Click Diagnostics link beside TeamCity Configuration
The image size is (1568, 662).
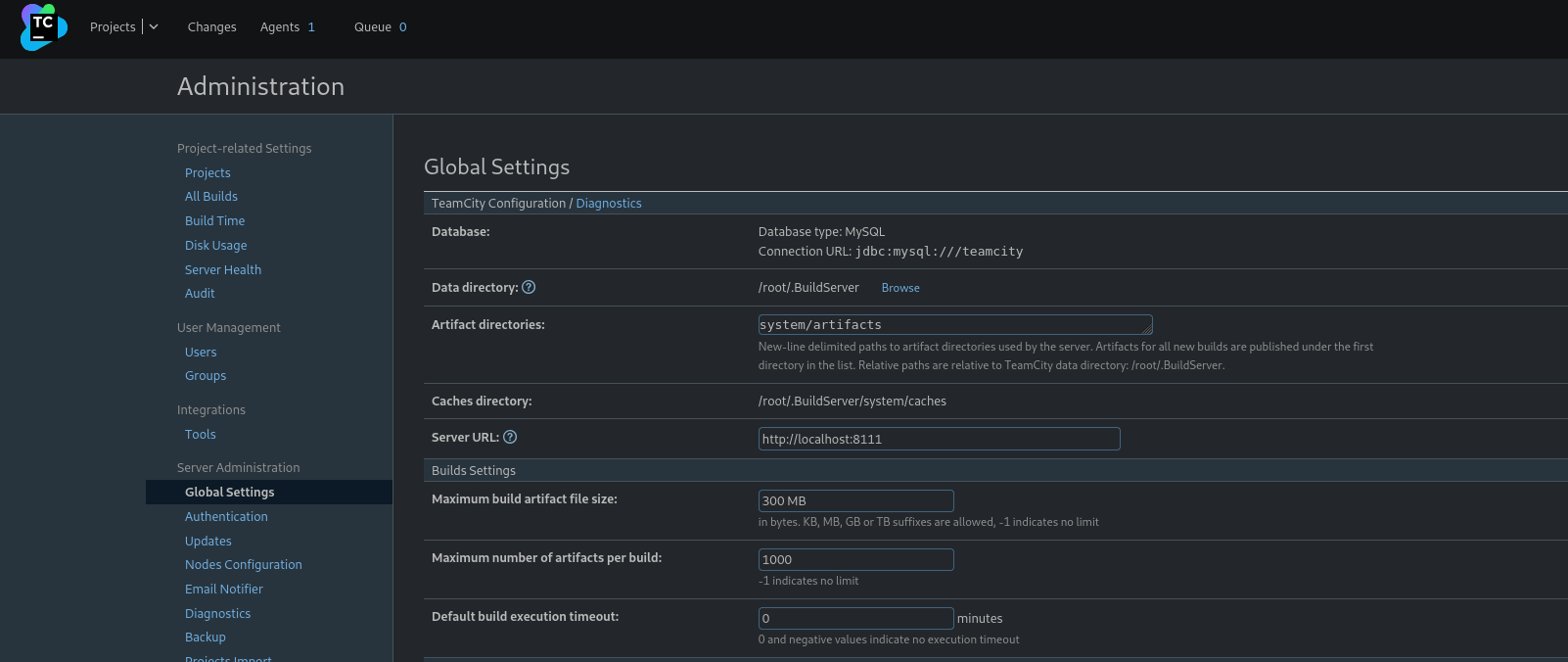tap(609, 203)
